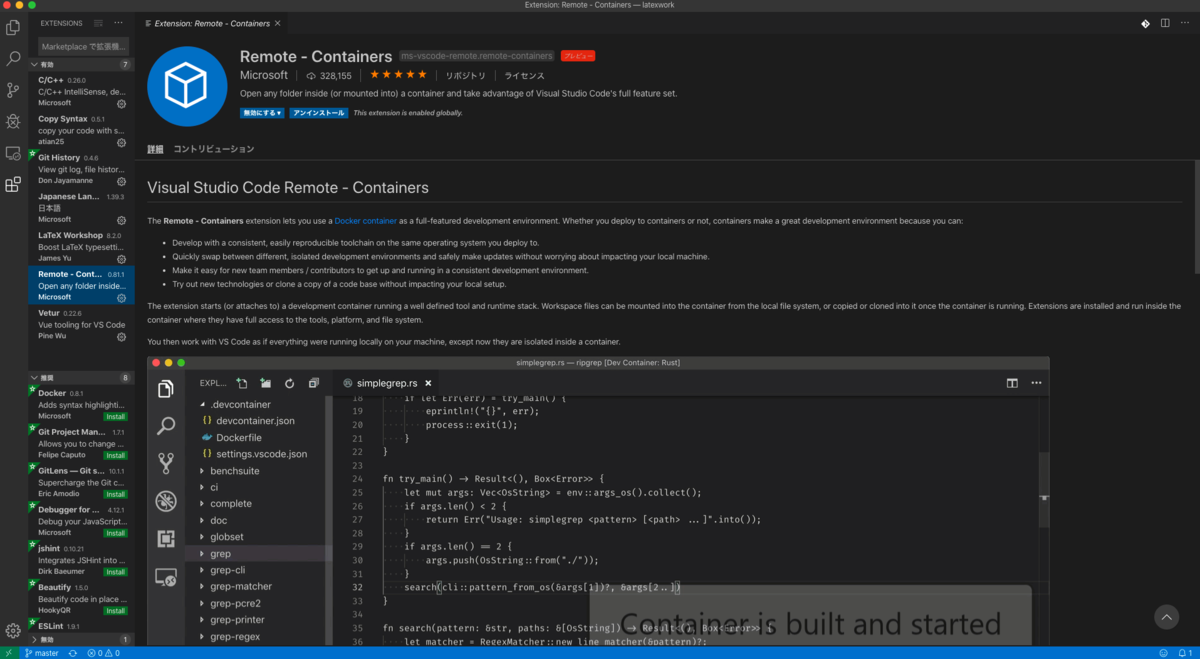Screen dimensions: 1200x659
Task: Open the Source Control view
Action: 13,90
